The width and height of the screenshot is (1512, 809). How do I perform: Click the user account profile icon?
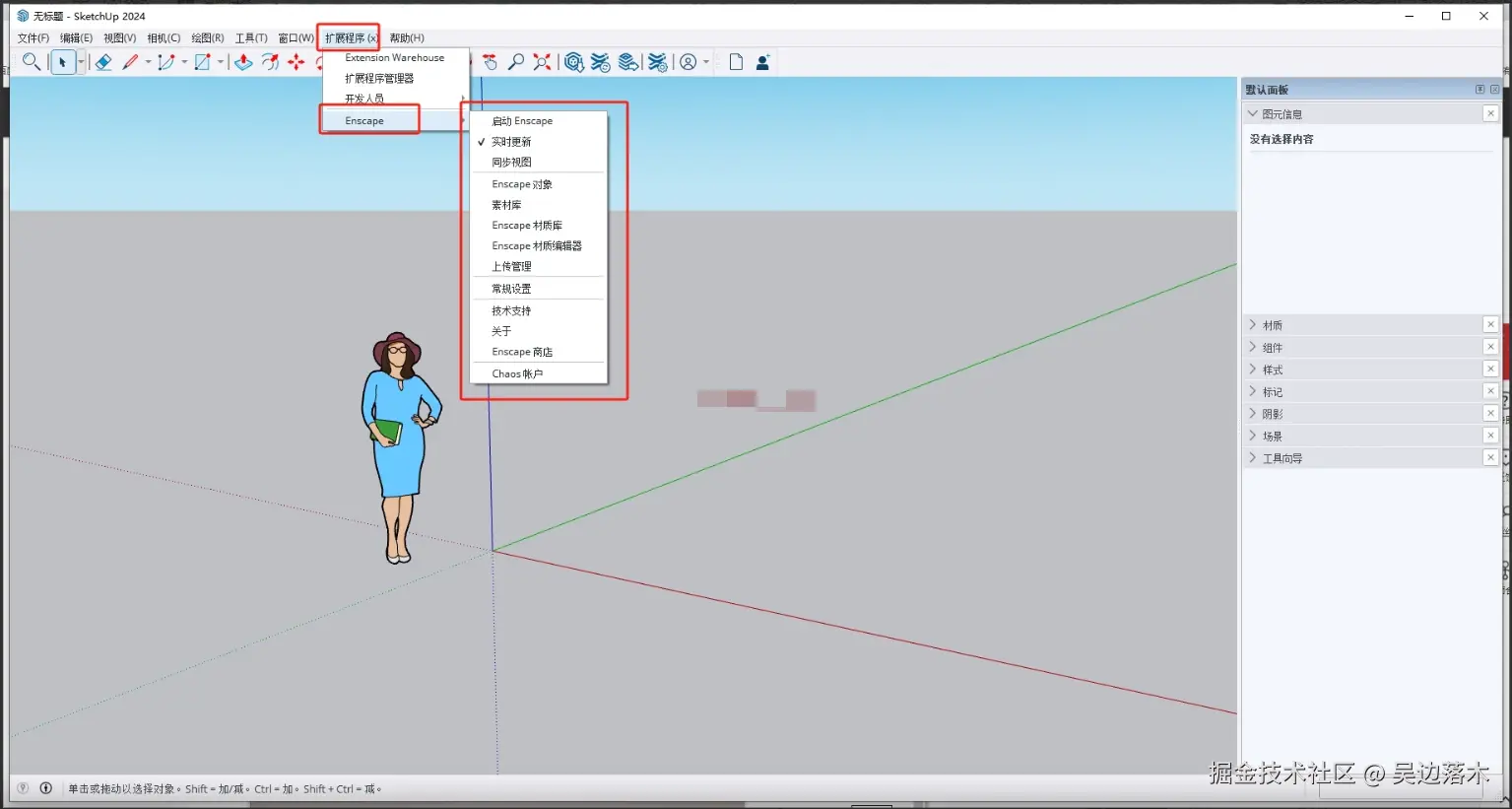689,62
